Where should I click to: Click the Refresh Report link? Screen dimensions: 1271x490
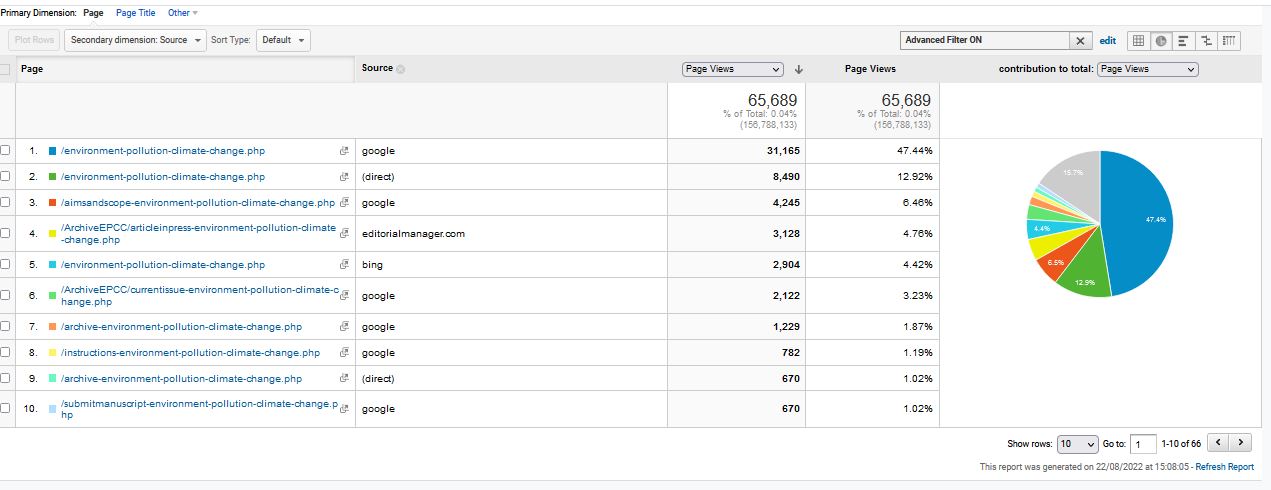tap(1225, 467)
